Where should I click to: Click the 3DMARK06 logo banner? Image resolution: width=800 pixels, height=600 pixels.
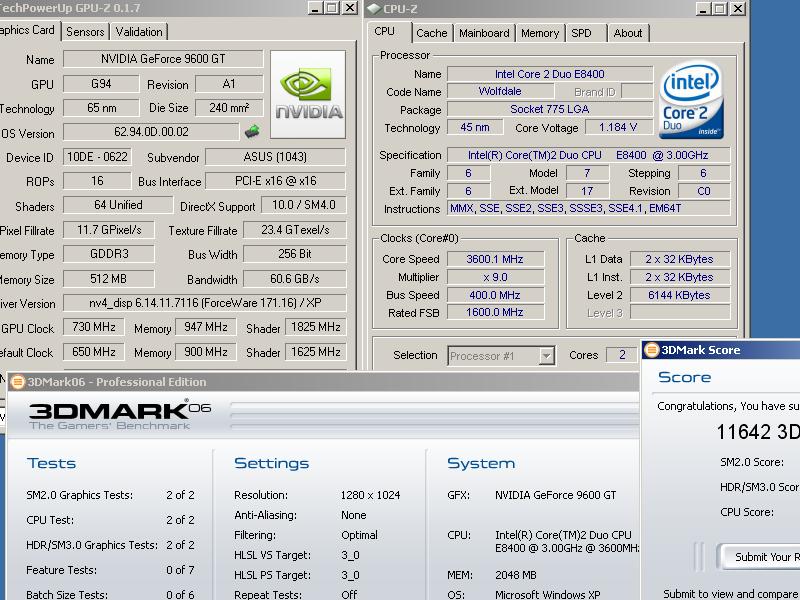[120, 415]
